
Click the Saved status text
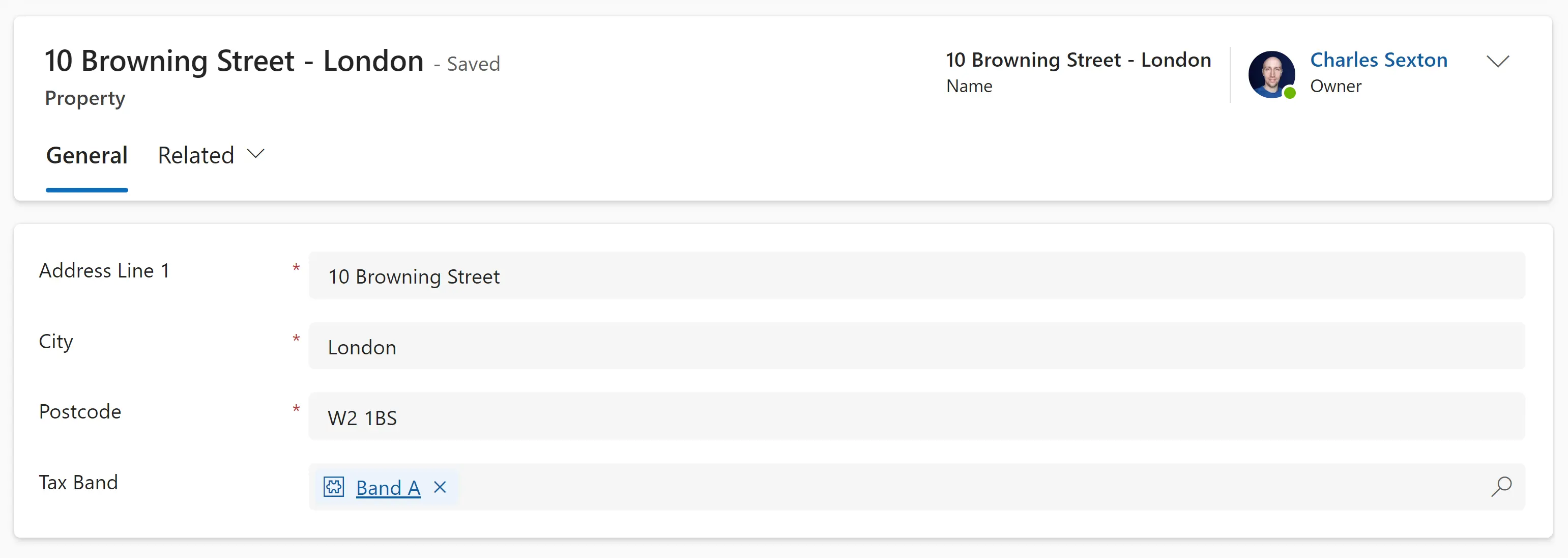(473, 64)
